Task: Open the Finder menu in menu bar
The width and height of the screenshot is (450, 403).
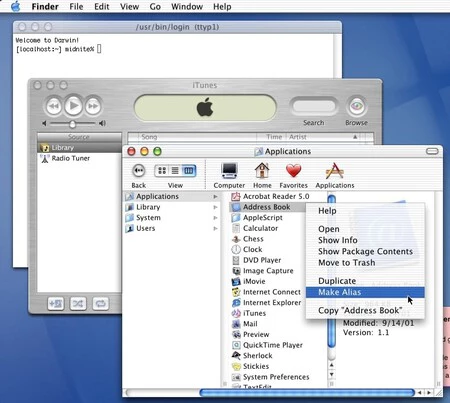Action: pos(45,6)
